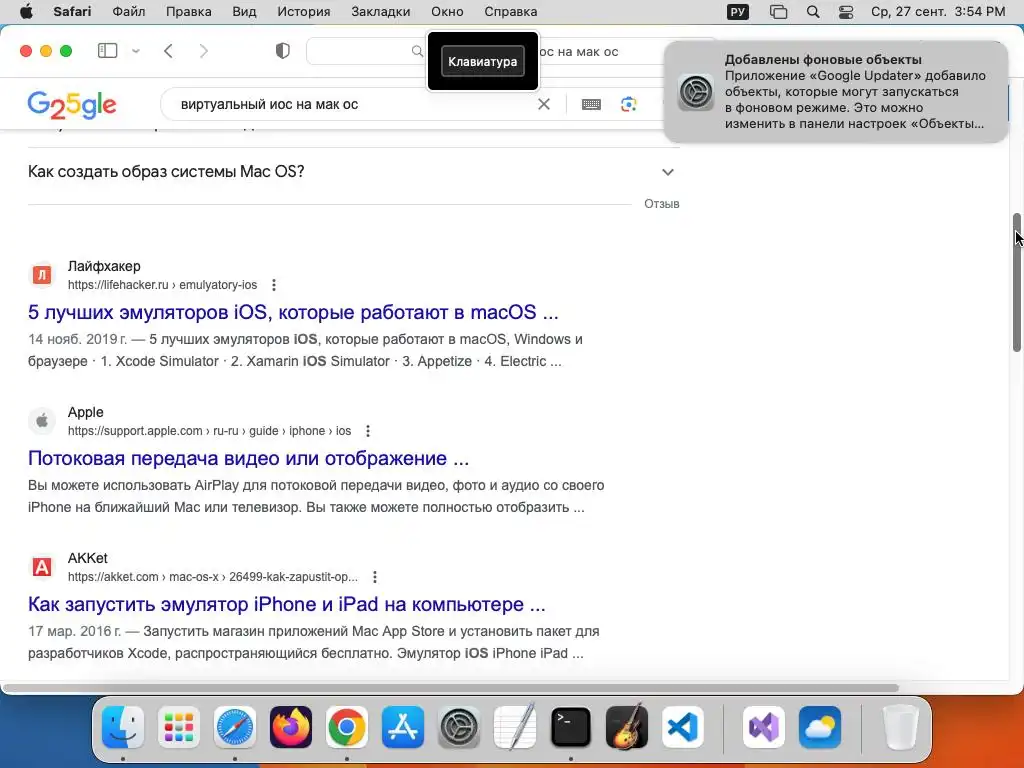Open System Settings from the Dock

[x=459, y=728]
